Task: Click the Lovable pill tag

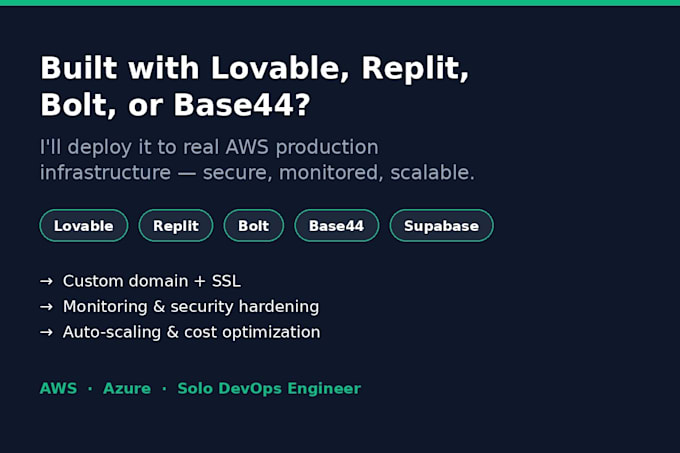Action: (84, 225)
